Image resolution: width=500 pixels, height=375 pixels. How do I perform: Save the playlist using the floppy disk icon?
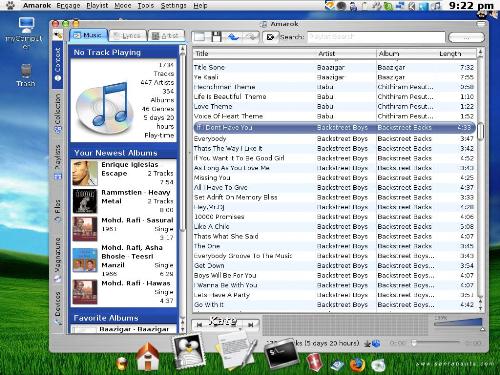click(x=217, y=37)
